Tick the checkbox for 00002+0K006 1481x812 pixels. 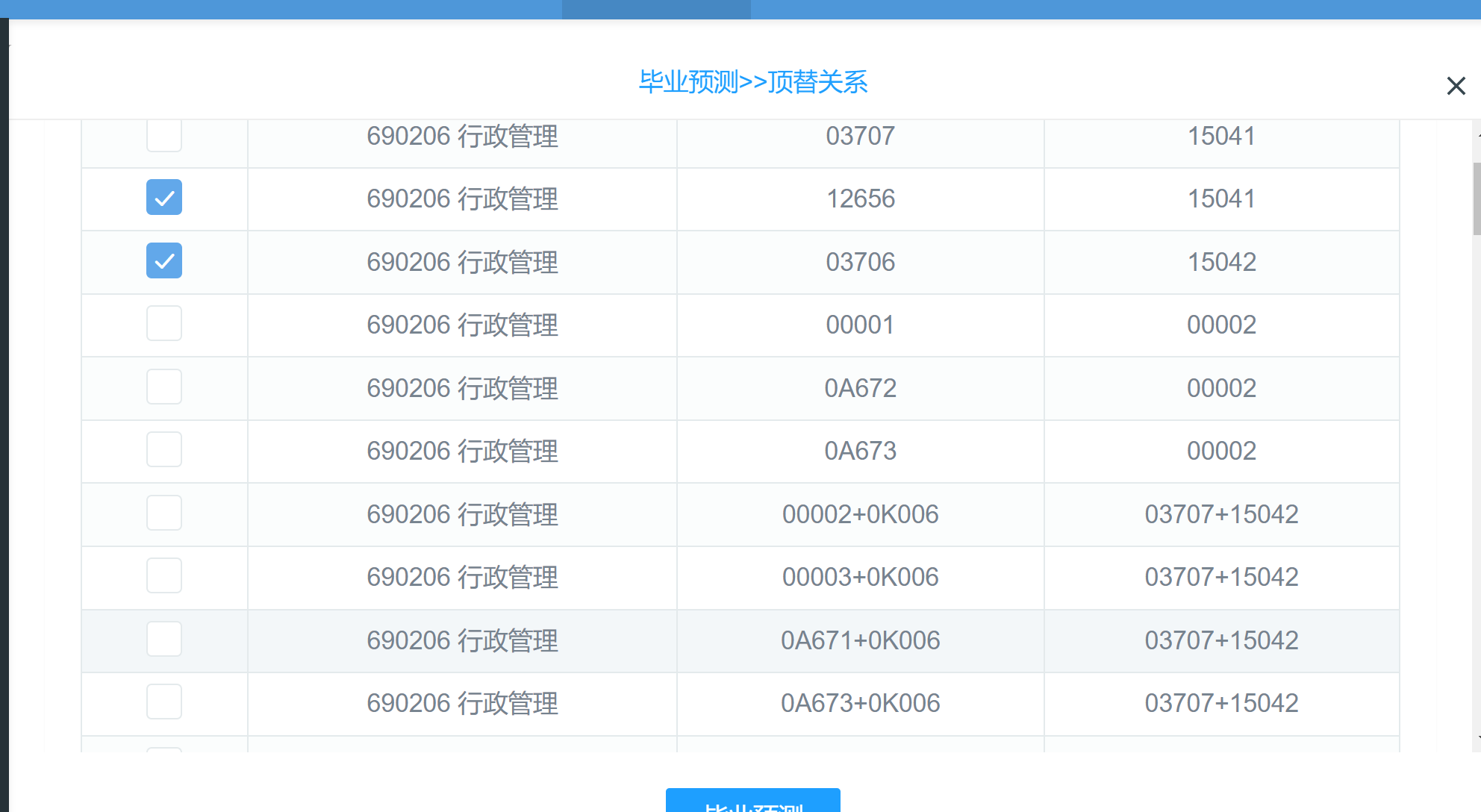pos(163,512)
